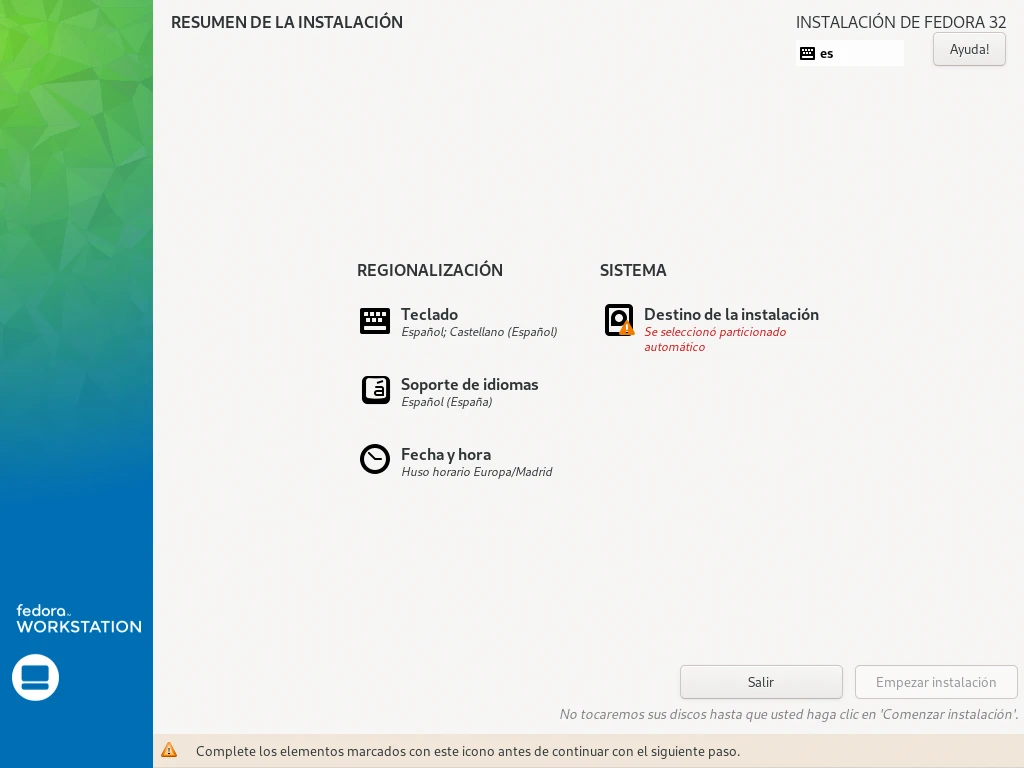Click the warning triangle in the bottom bar
Viewport: 1024px width, 768px height.
click(169, 750)
